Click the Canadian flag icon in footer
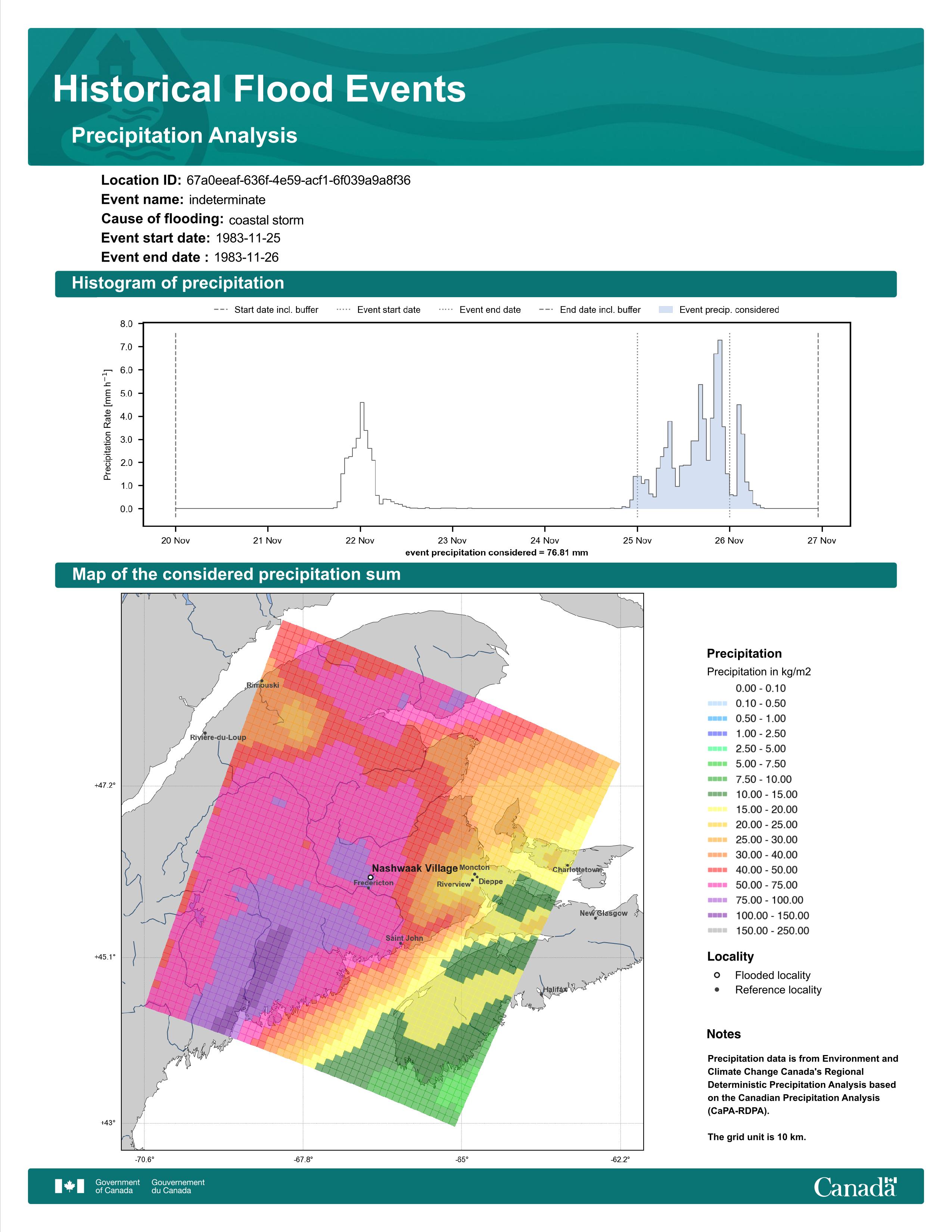The image size is (952, 1232). point(69,1186)
